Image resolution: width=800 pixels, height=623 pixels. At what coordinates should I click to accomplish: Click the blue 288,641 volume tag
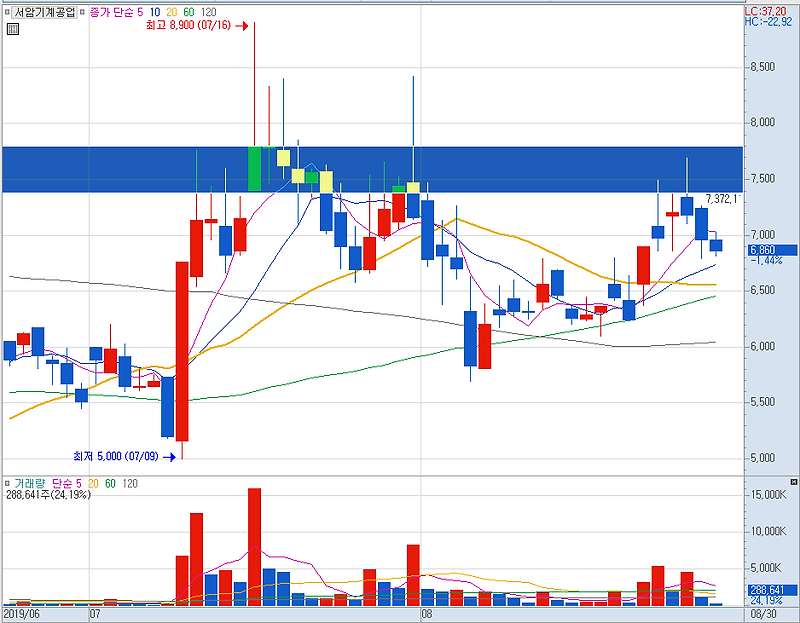click(772, 590)
